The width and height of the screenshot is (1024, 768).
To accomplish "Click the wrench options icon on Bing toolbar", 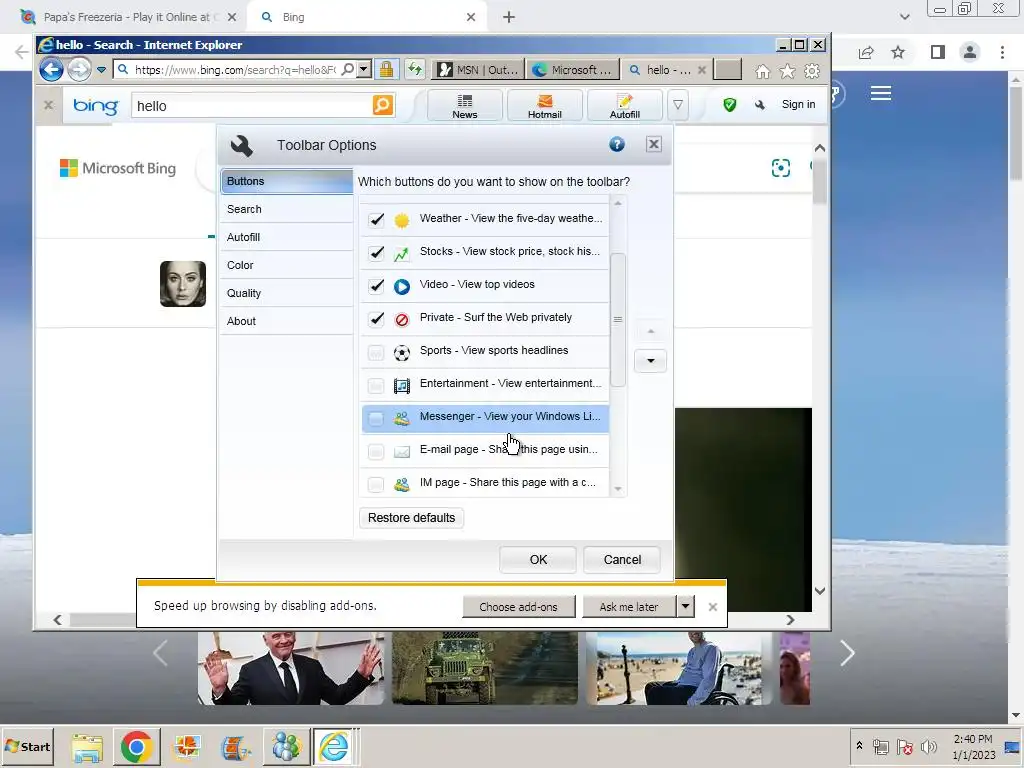I will [760, 104].
